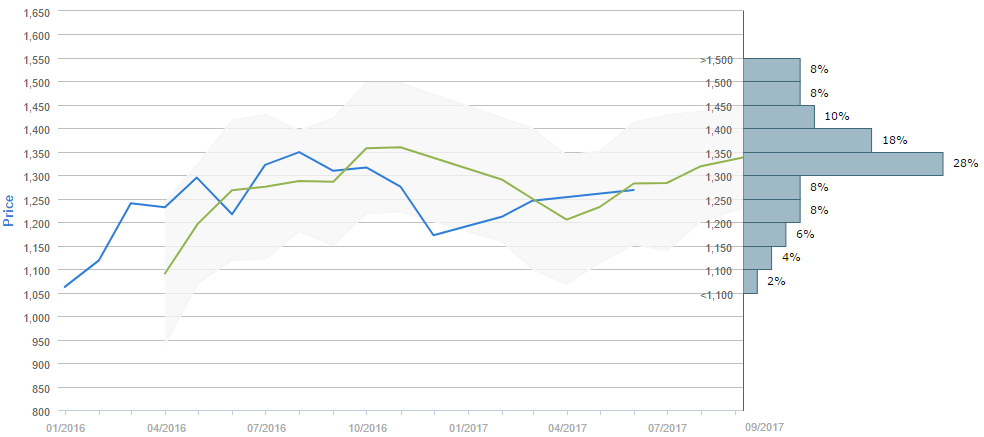
Task: Click the 09/2017 date label
Action: coord(765,427)
